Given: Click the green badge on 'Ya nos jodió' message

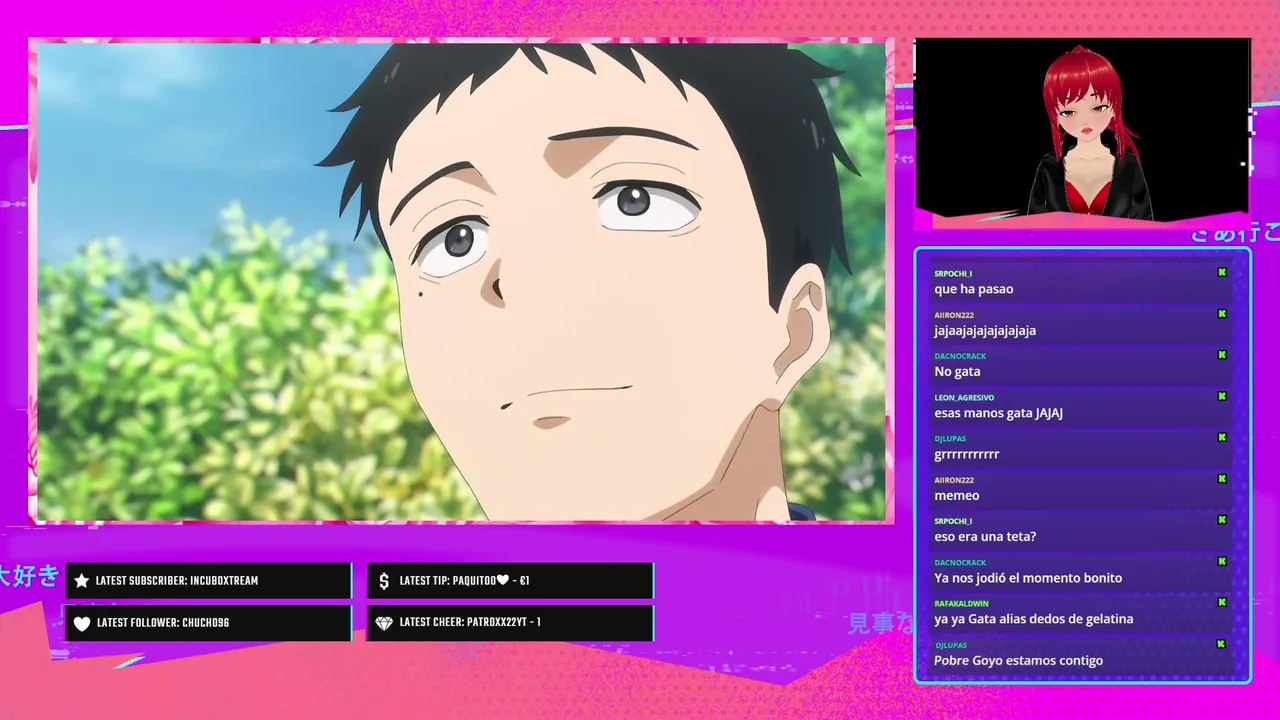Looking at the screenshot, I should coord(1221,562).
